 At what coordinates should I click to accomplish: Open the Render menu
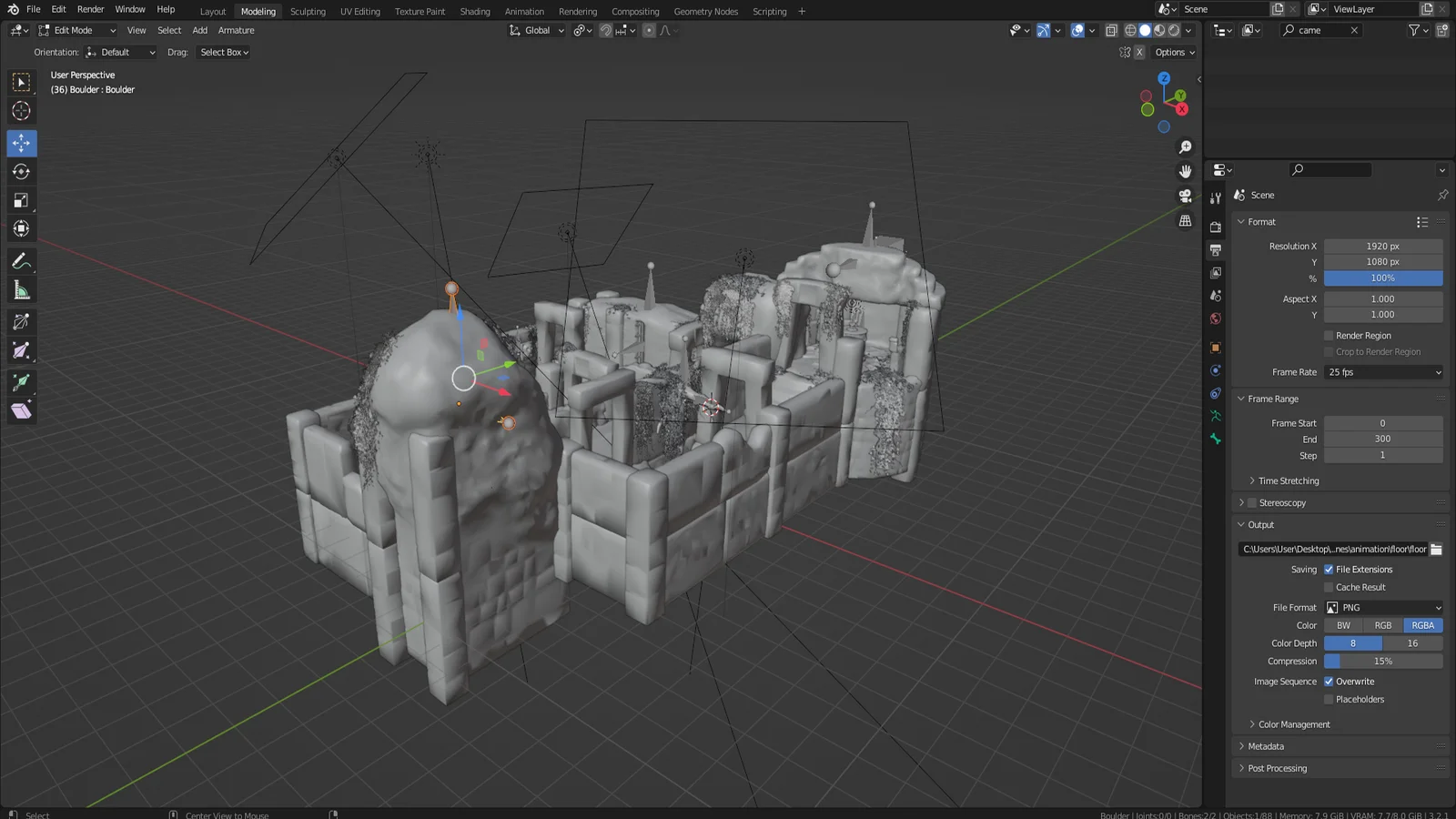click(90, 9)
